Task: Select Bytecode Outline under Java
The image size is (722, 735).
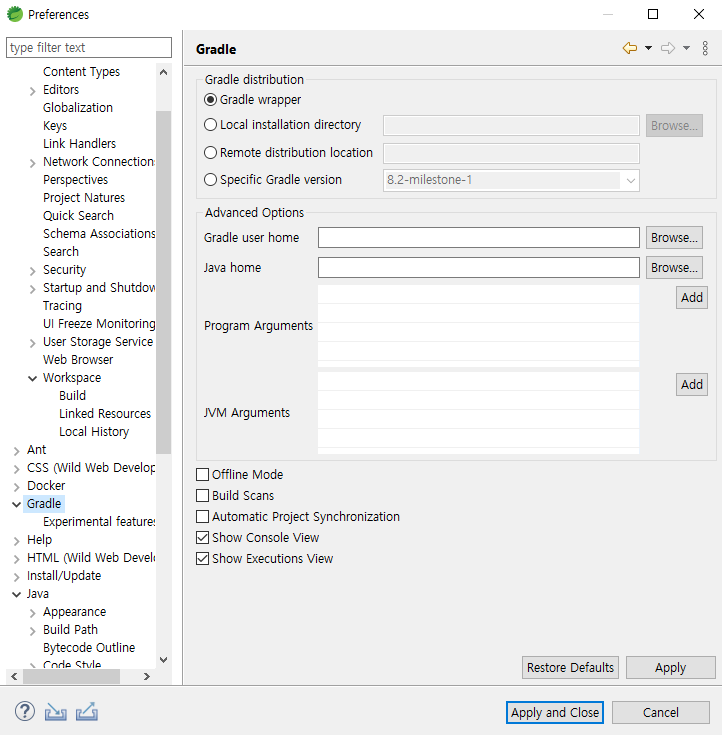Action: [x=89, y=648]
